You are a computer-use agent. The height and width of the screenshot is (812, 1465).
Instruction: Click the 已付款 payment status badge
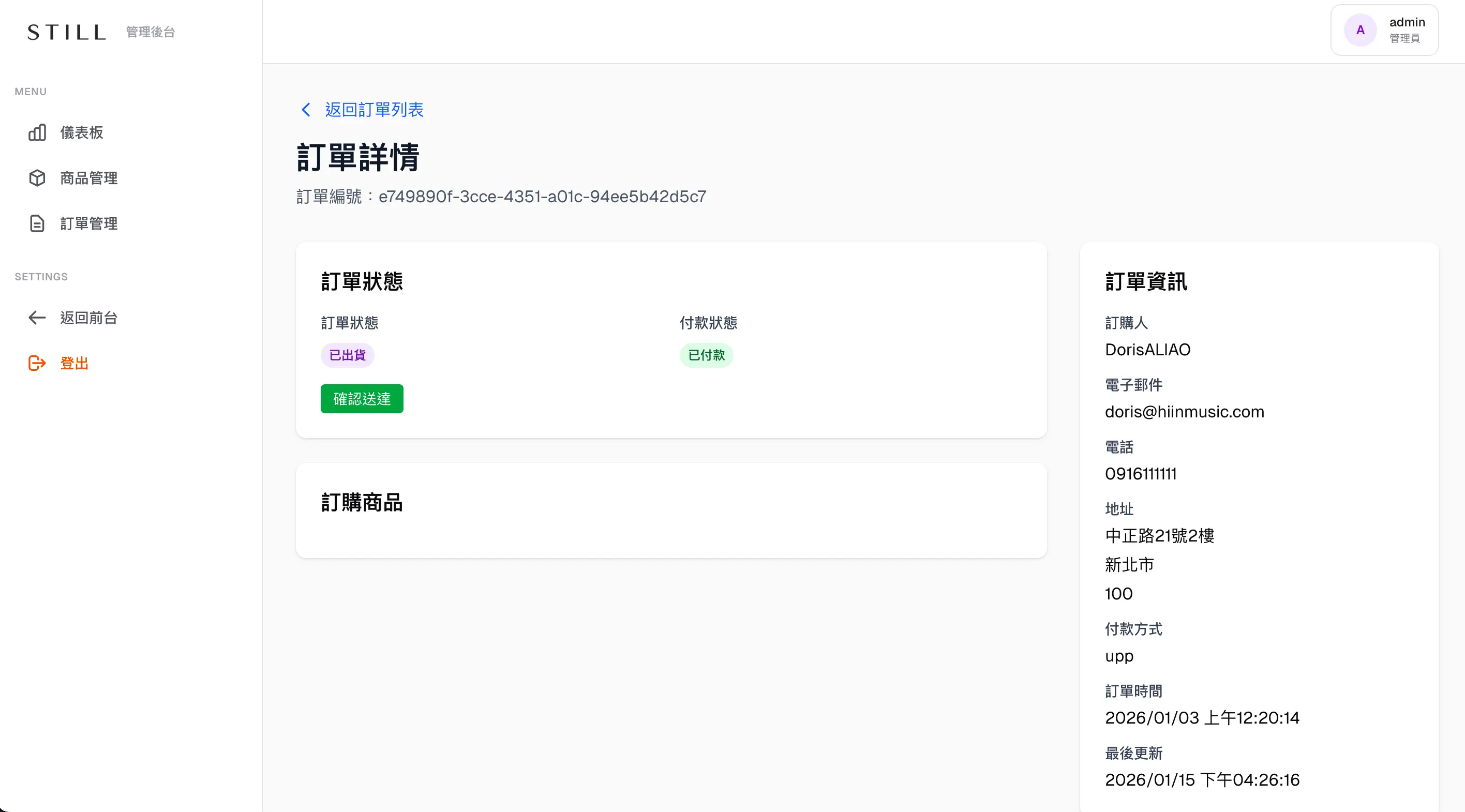[706, 355]
